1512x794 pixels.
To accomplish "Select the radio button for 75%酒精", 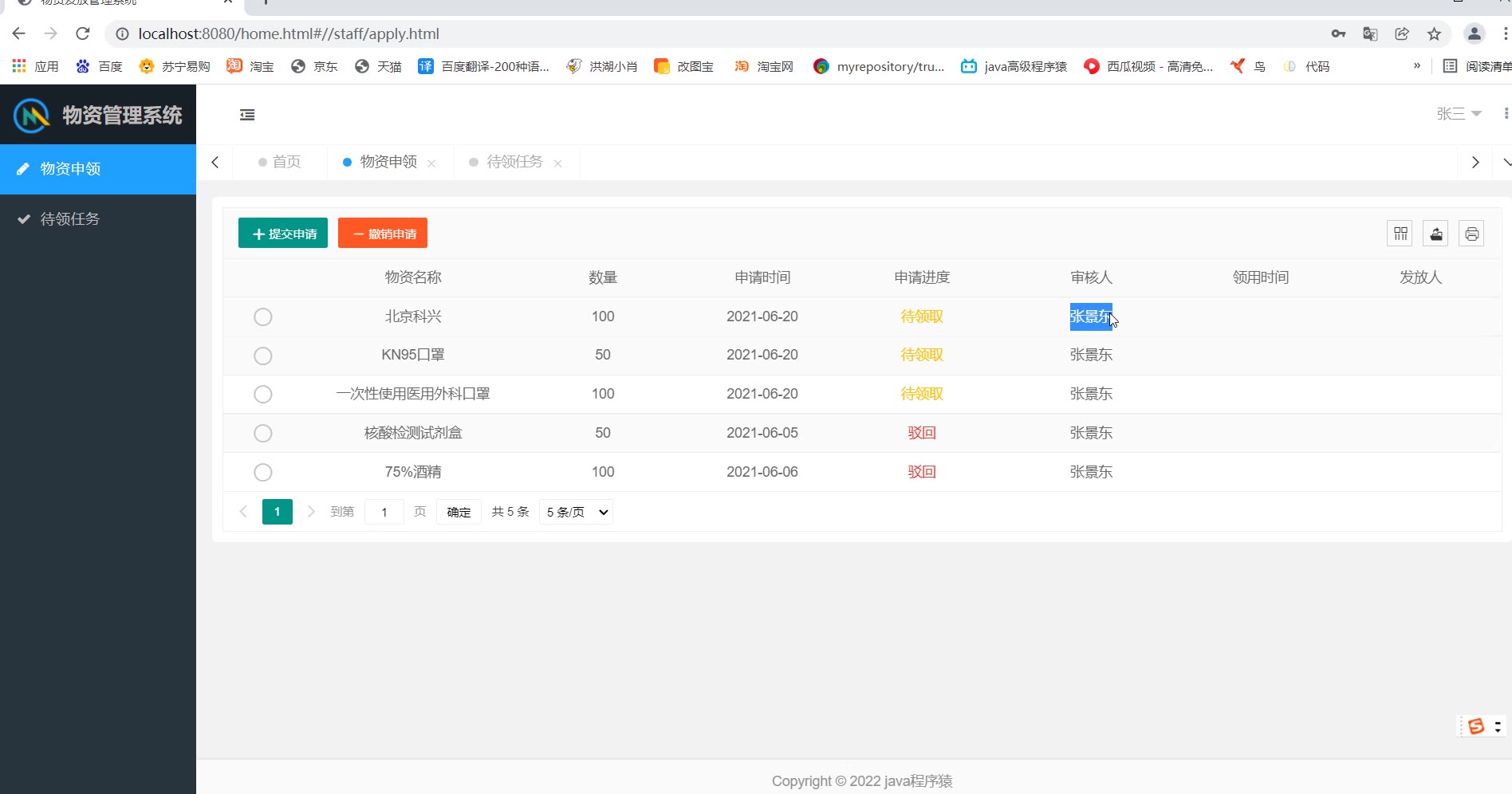I will pos(262,472).
